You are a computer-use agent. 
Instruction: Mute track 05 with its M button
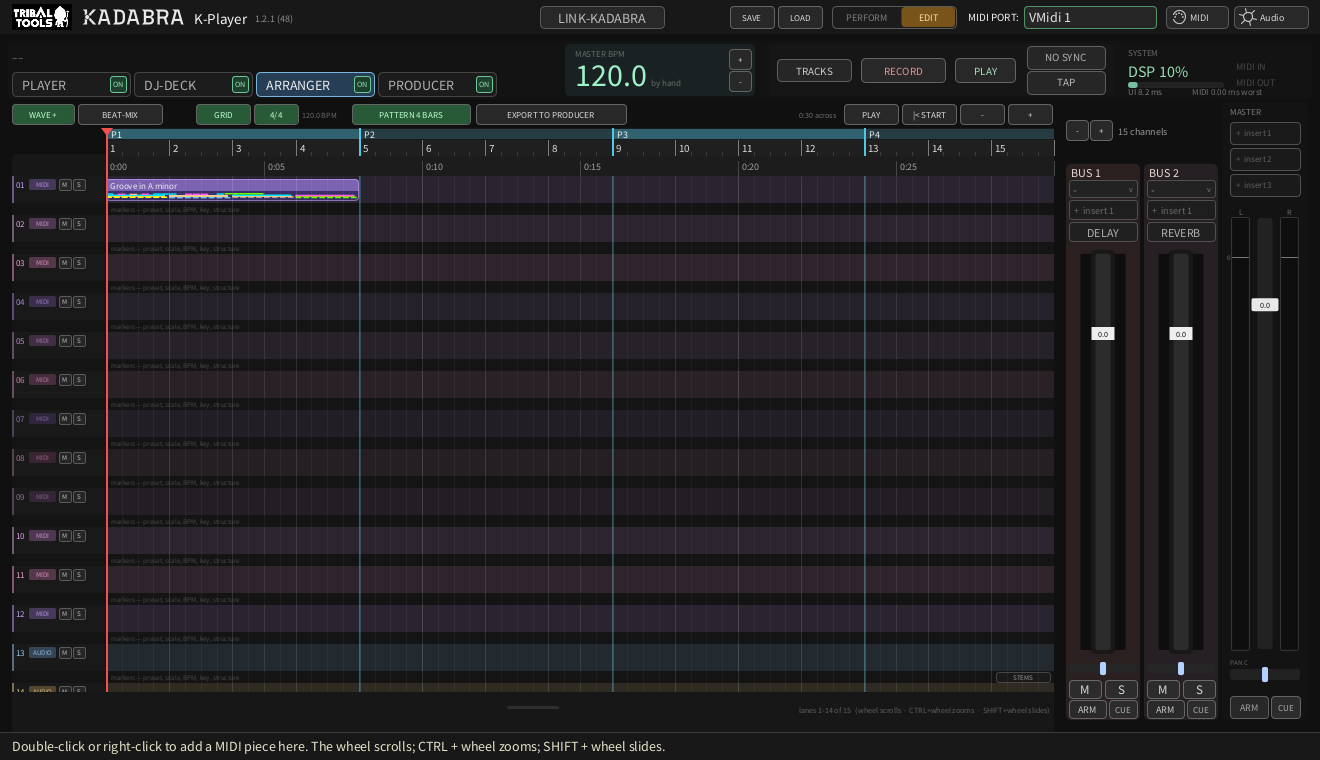pyautogui.click(x=65, y=341)
